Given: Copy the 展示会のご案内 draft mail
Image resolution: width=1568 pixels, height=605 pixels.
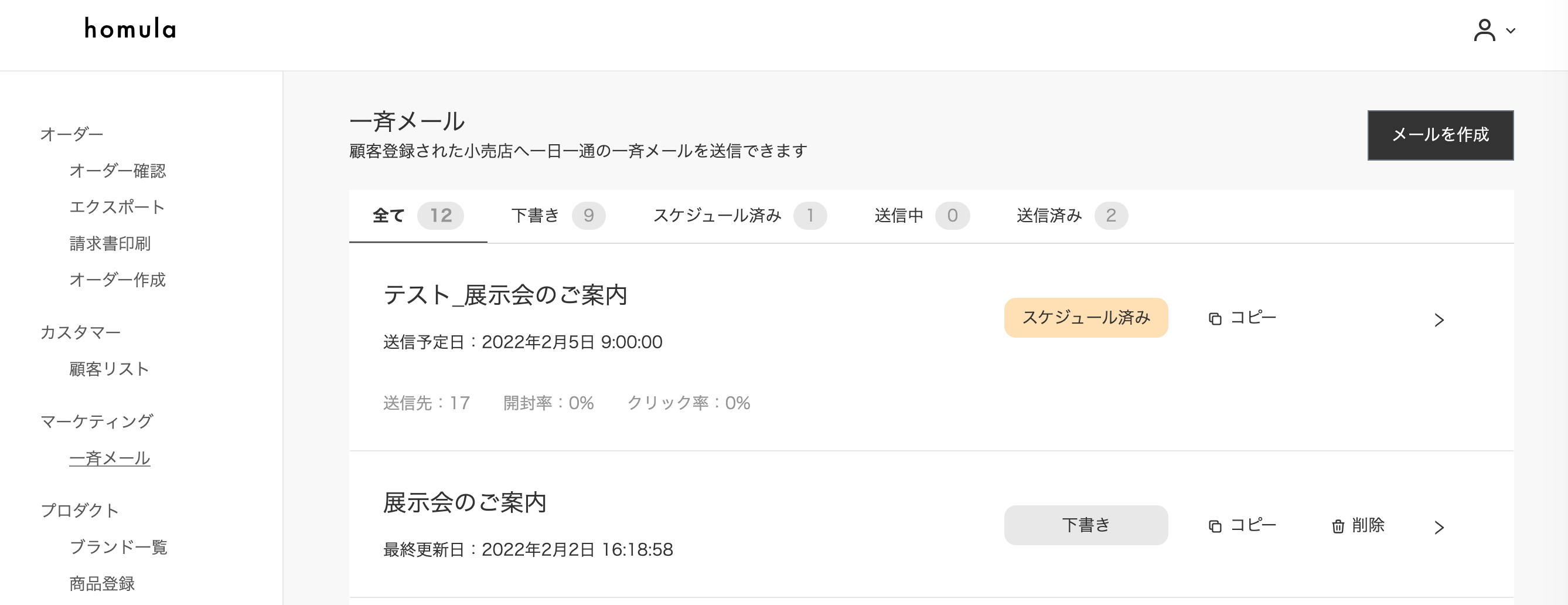Looking at the screenshot, I should [1242, 526].
